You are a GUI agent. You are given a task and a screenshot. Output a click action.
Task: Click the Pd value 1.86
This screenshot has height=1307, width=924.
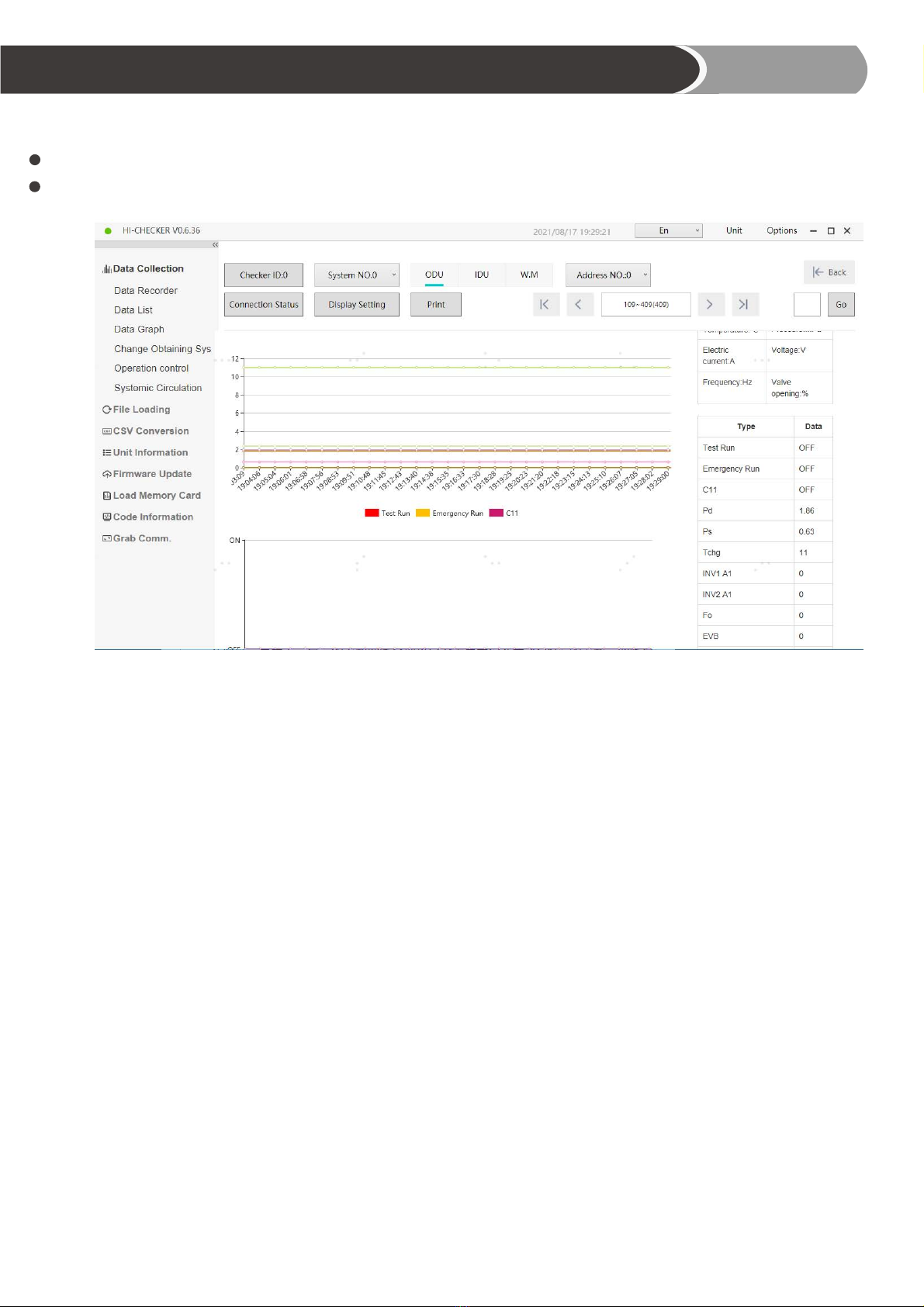(x=807, y=510)
